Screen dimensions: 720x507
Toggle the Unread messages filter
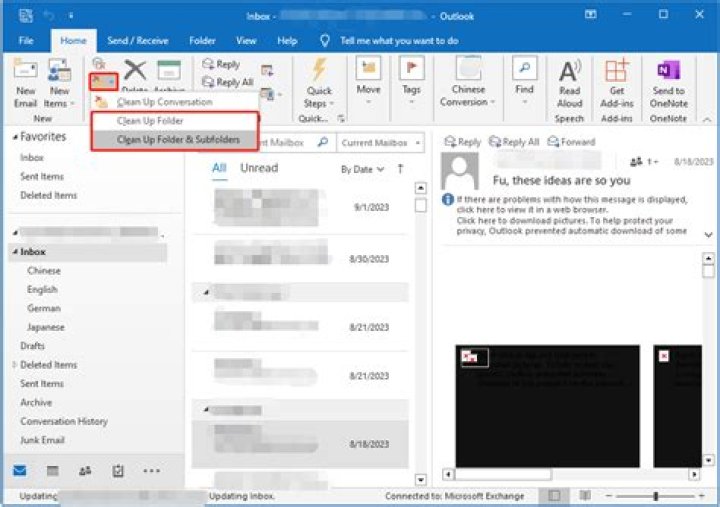(258, 168)
